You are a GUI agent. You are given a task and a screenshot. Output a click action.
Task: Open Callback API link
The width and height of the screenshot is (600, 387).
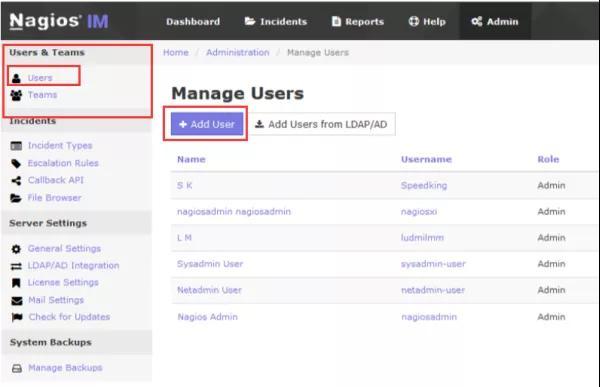55,180
